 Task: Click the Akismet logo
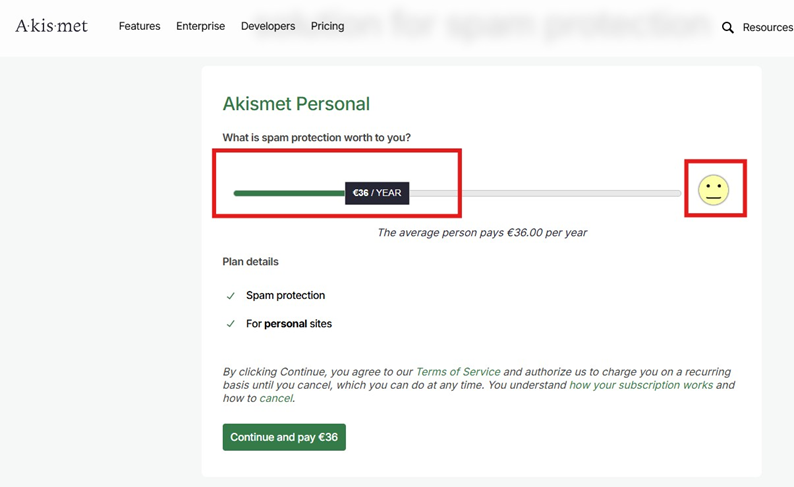[x=51, y=26]
